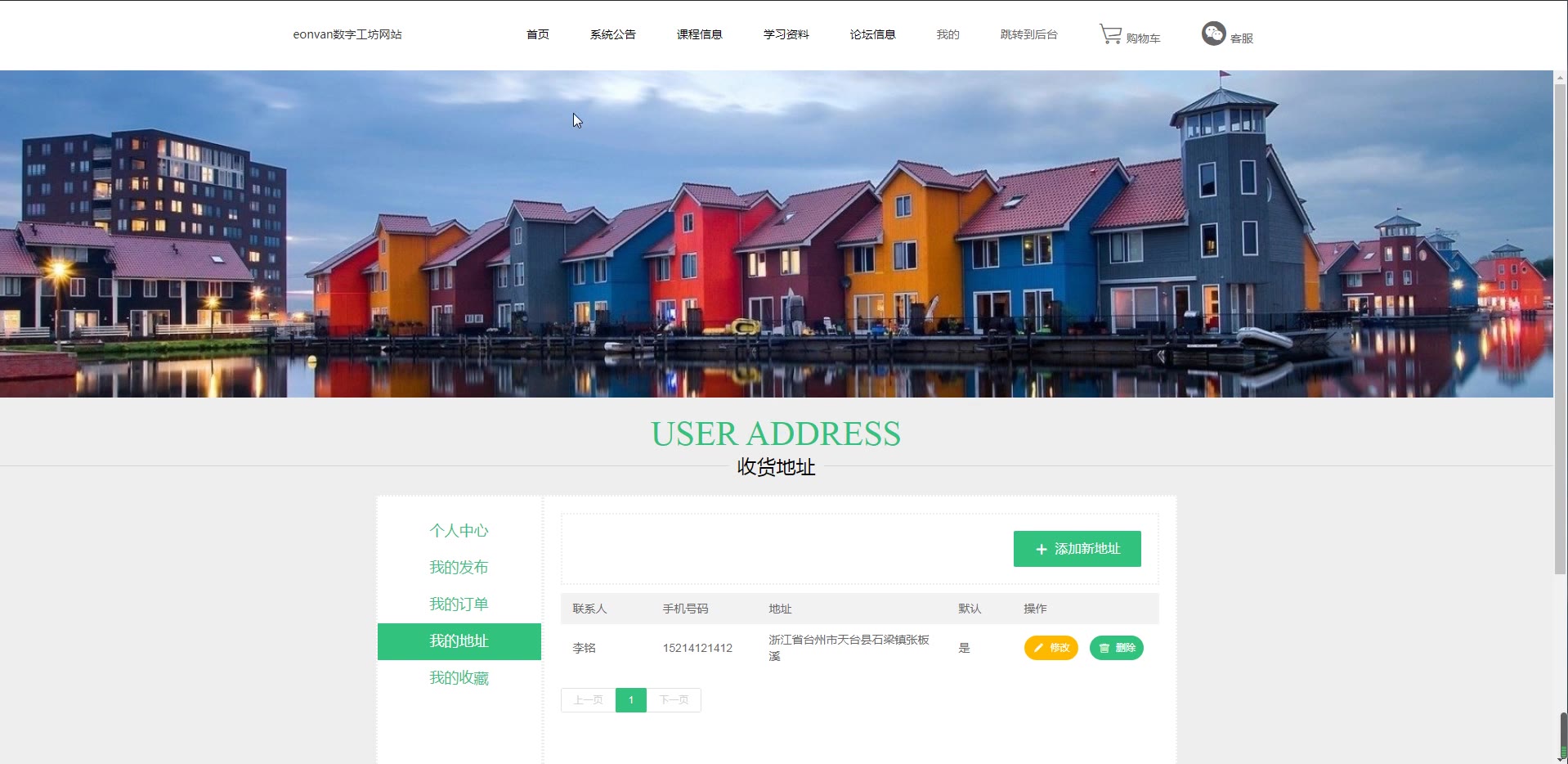1568x764 pixels.
Task: Click the 默认 column header
Action: [x=970, y=609]
